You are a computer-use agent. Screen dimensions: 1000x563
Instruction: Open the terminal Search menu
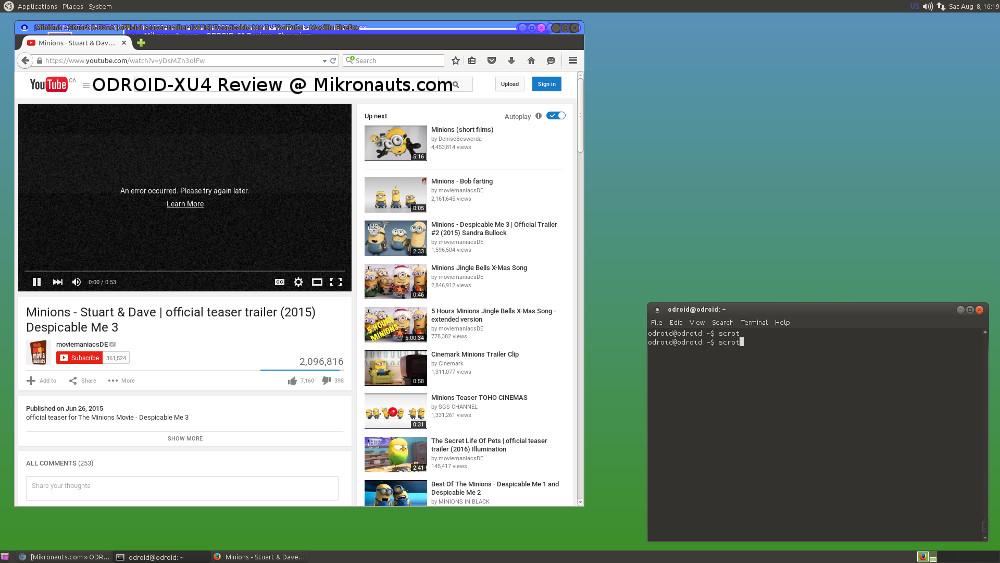click(722, 323)
